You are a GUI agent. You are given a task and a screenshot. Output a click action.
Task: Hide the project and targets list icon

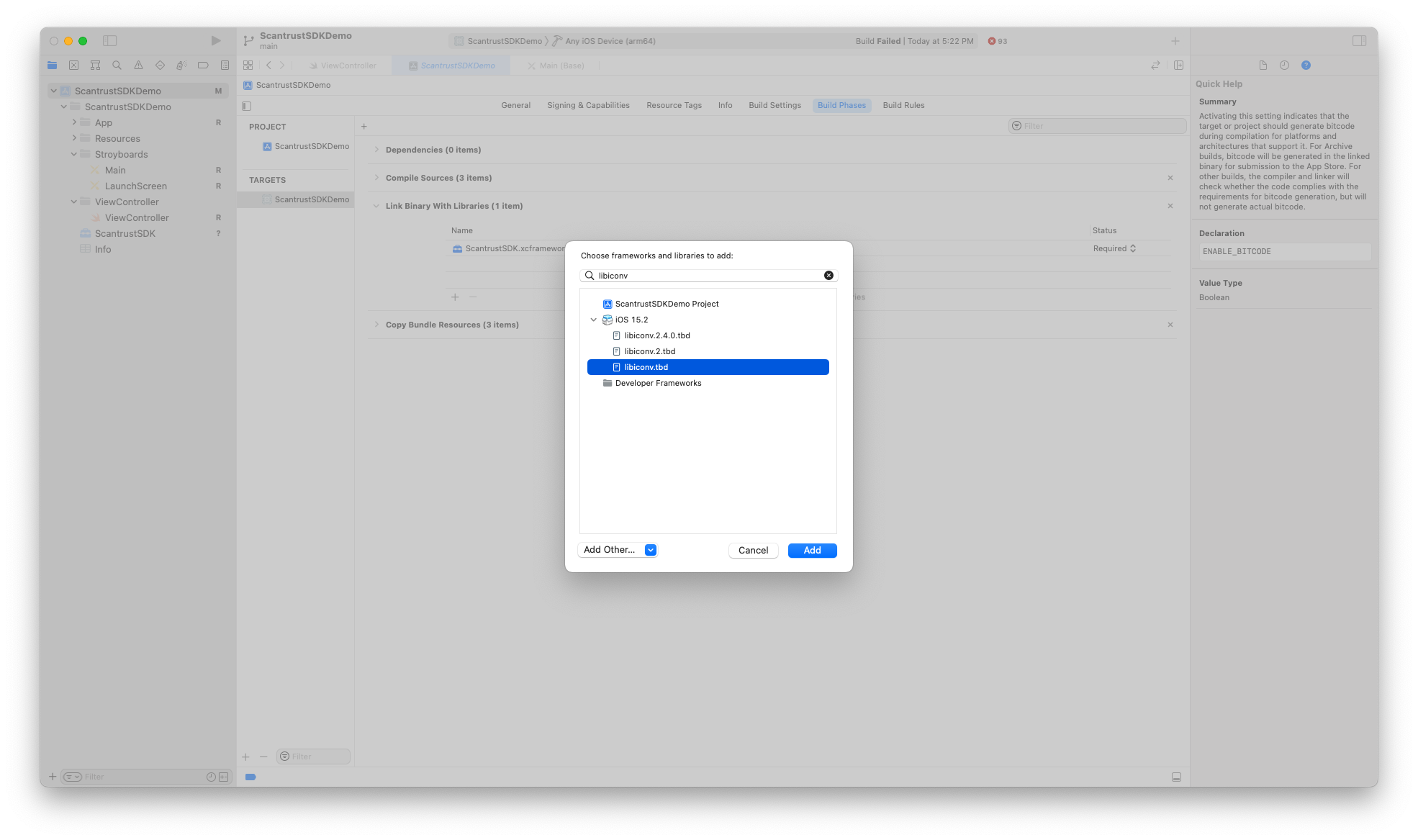pos(247,106)
